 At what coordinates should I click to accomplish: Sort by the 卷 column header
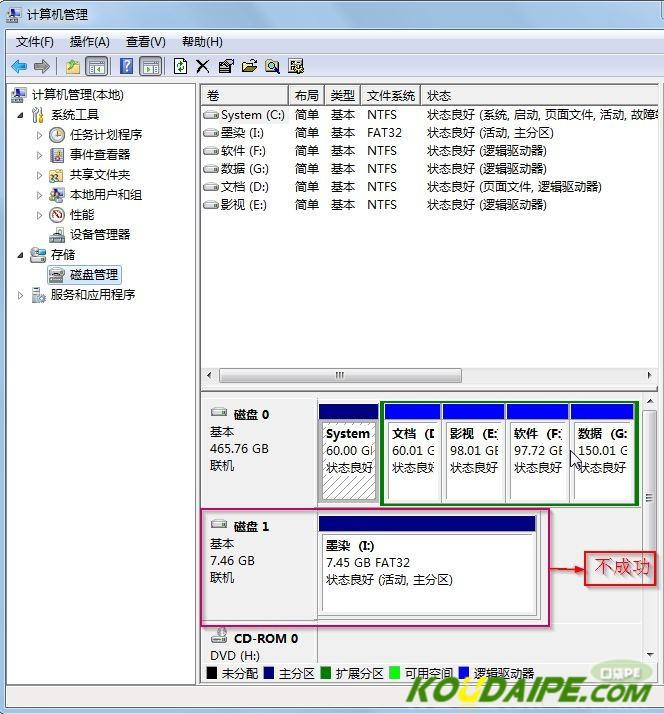pyautogui.click(x=245, y=96)
